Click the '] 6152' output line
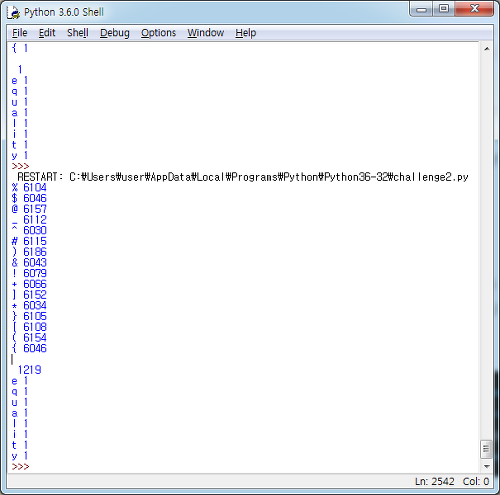The width and height of the screenshot is (500, 495). [x=29, y=295]
